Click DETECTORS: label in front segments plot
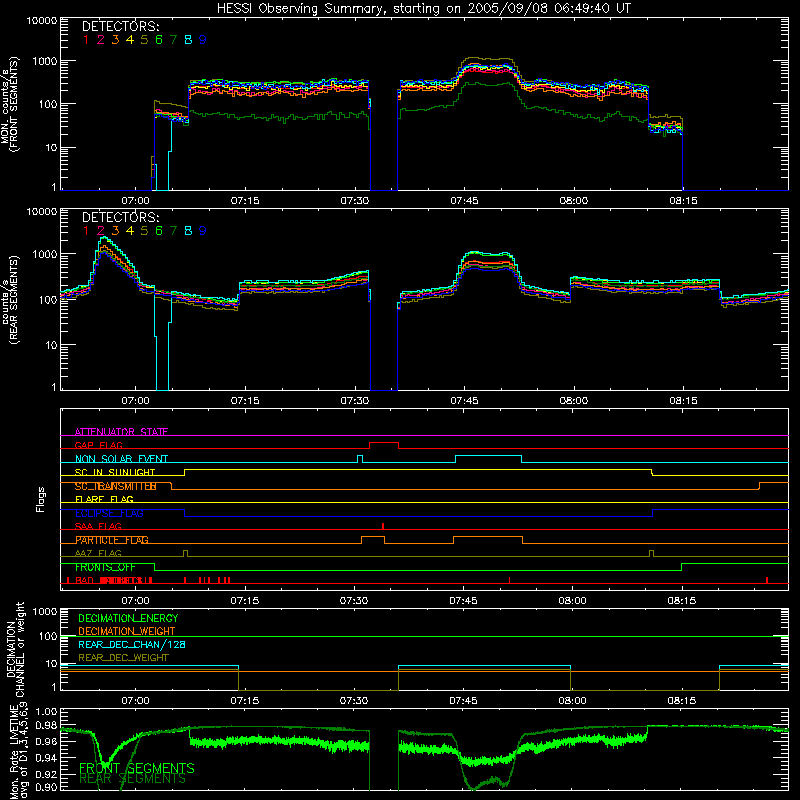 point(120,27)
